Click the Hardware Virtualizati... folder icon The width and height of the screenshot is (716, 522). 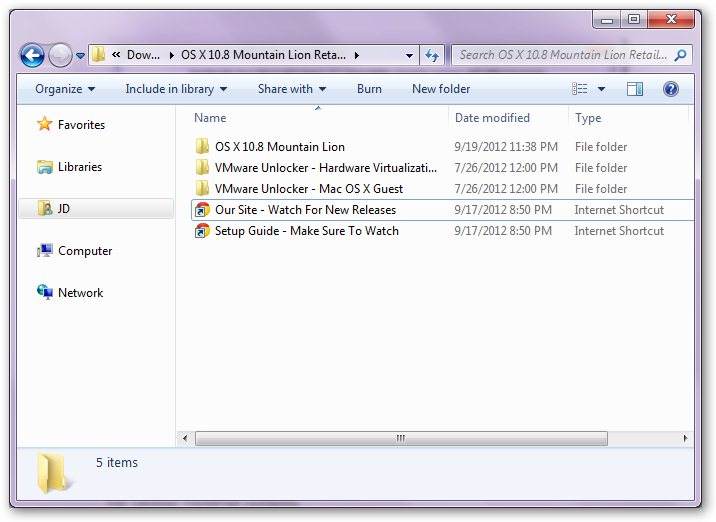[x=202, y=167]
